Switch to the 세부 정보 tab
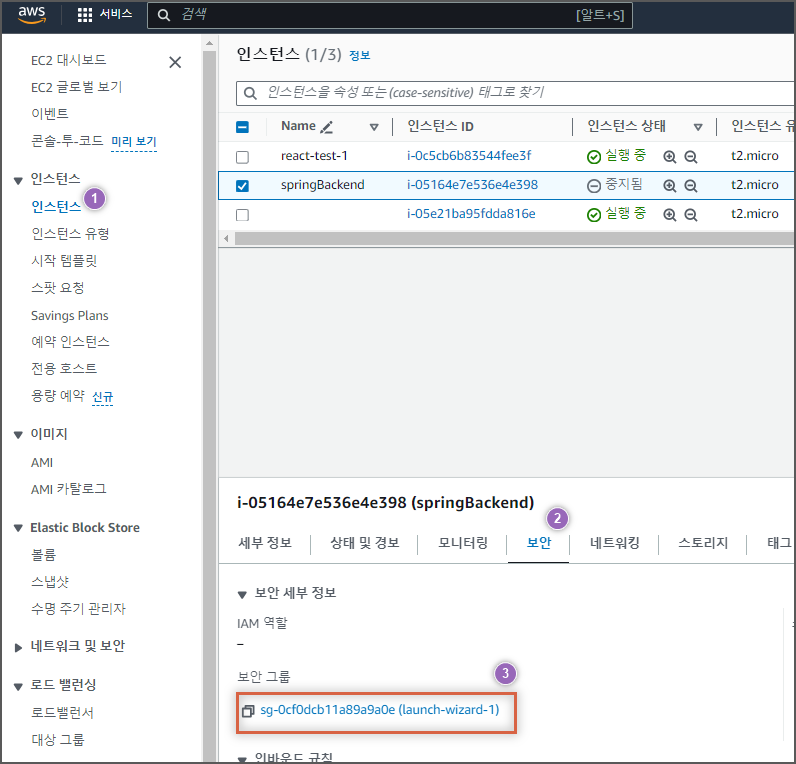Image resolution: width=796 pixels, height=764 pixels. pos(265,543)
